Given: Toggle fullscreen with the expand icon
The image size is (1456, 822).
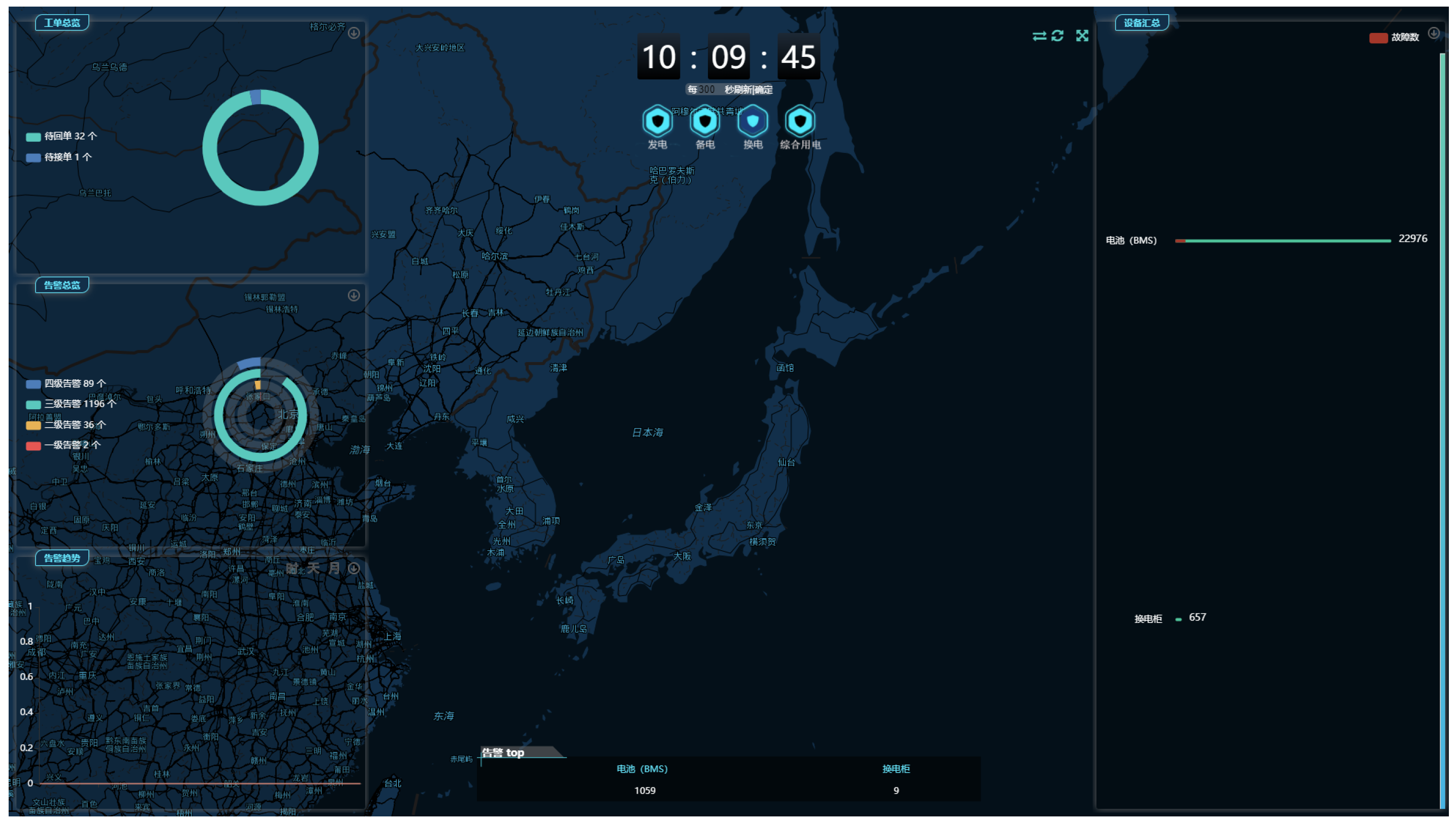Looking at the screenshot, I should tap(1082, 36).
